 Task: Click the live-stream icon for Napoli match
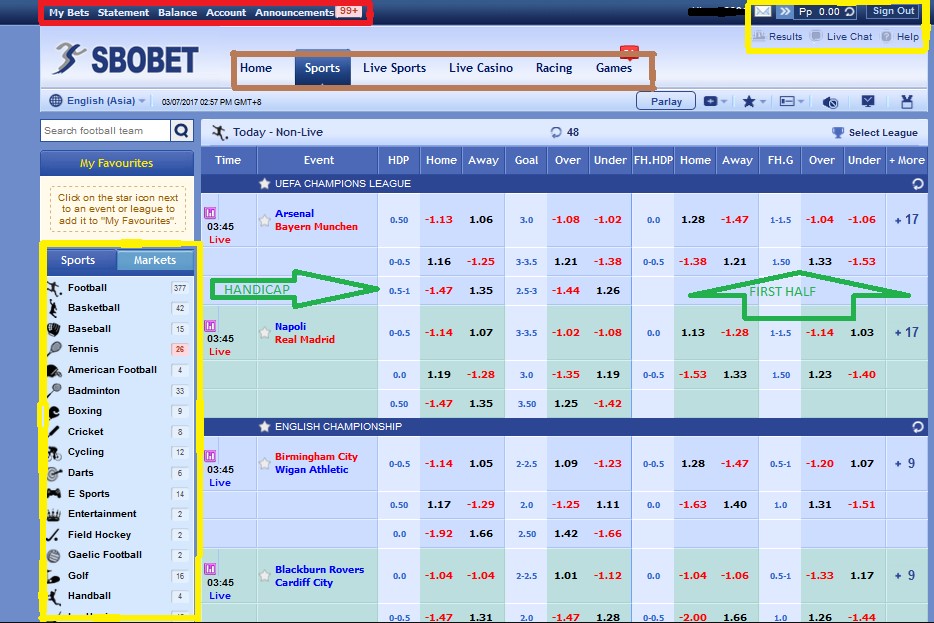(210, 326)
